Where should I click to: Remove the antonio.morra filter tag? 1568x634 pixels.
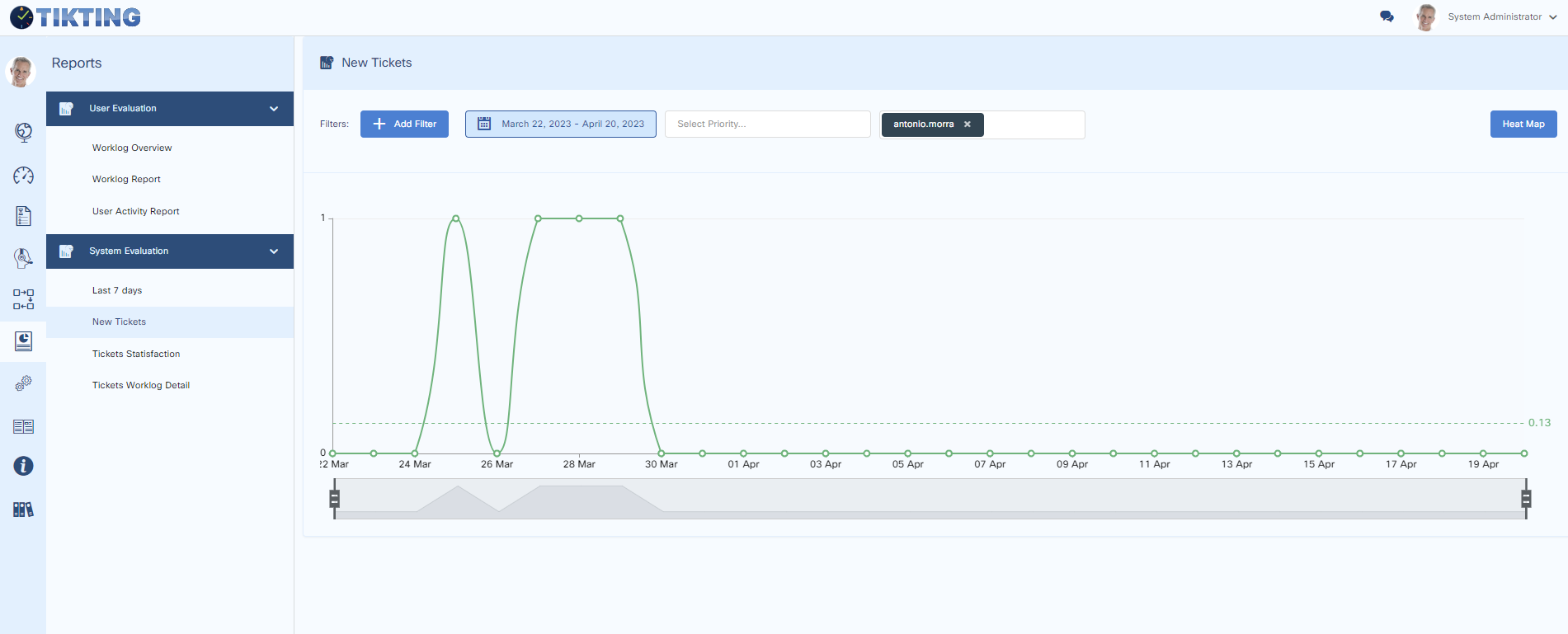tap(968, 124)
